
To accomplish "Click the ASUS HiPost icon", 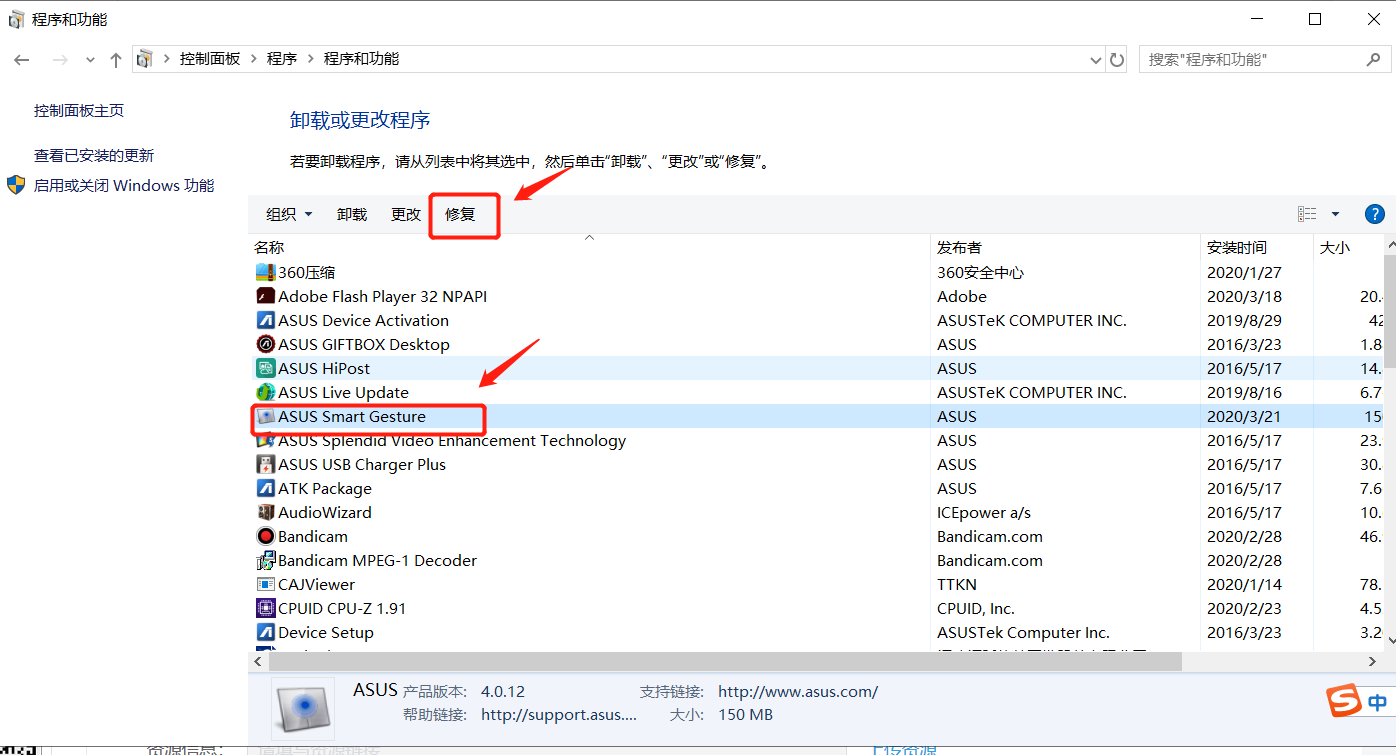I will click(265, 368).
